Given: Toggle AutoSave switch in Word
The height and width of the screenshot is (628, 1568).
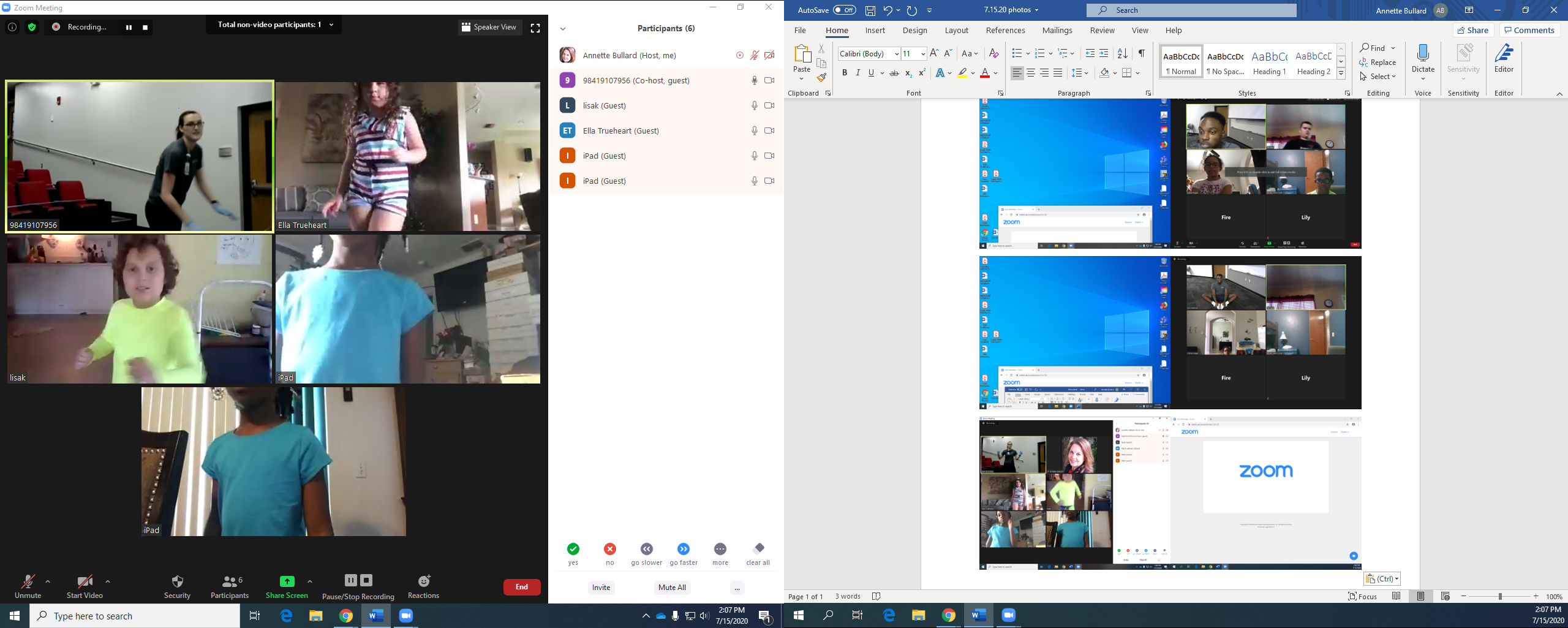Looking at the screenshot, I should (x=844, y=10).
